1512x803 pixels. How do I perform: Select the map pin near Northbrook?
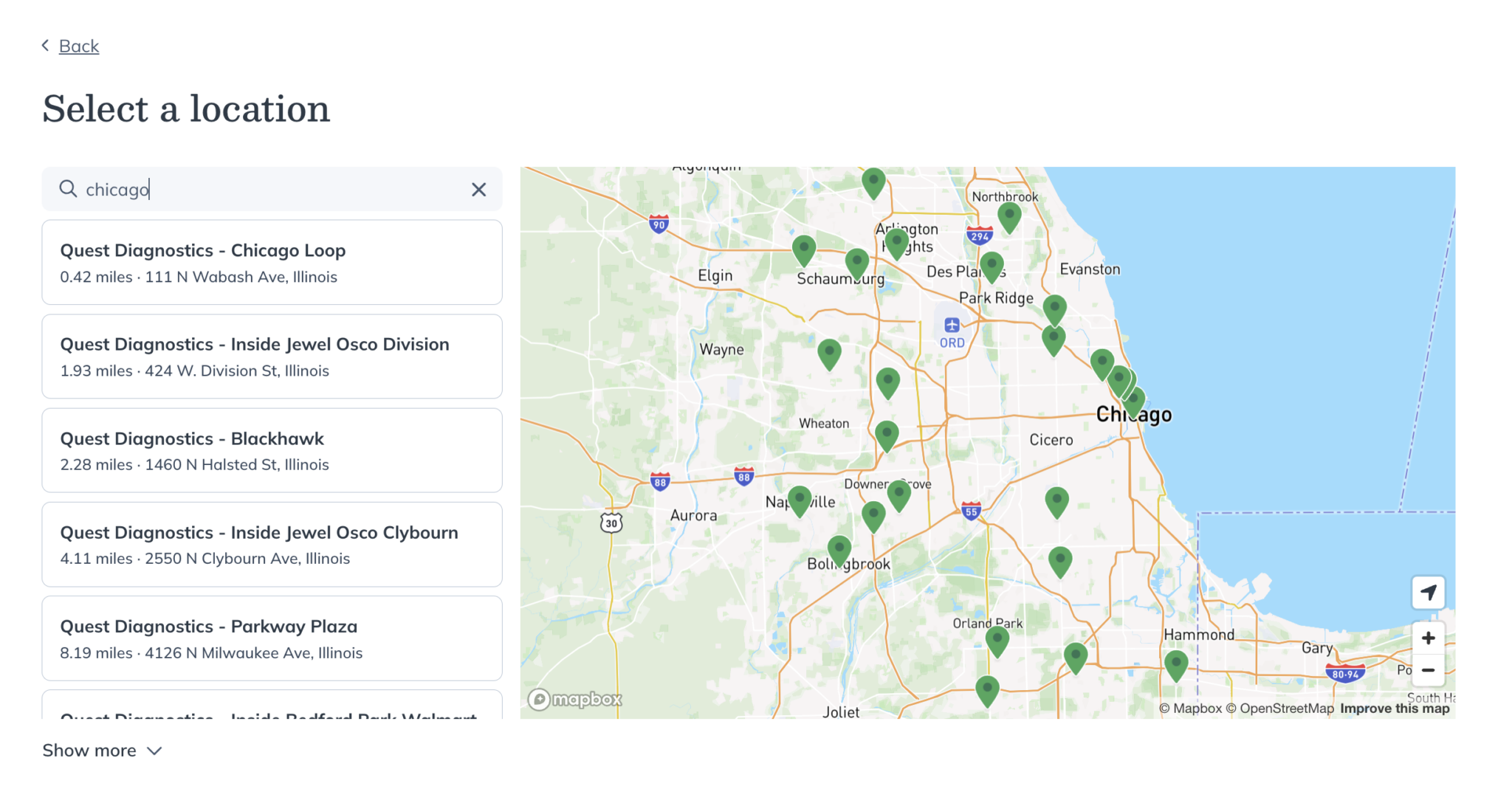1010,216
